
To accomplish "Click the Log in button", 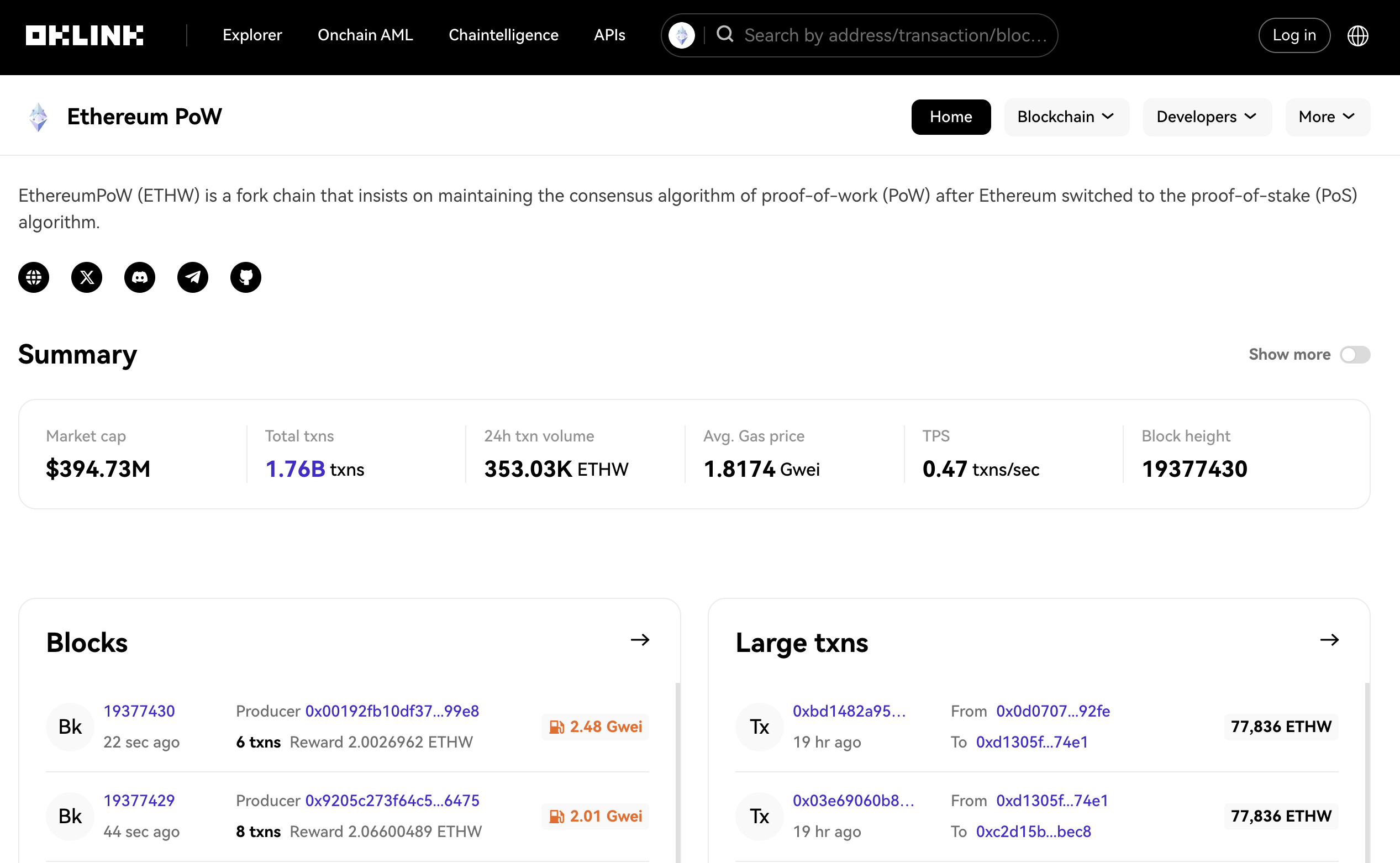I will coord(1293,34).
